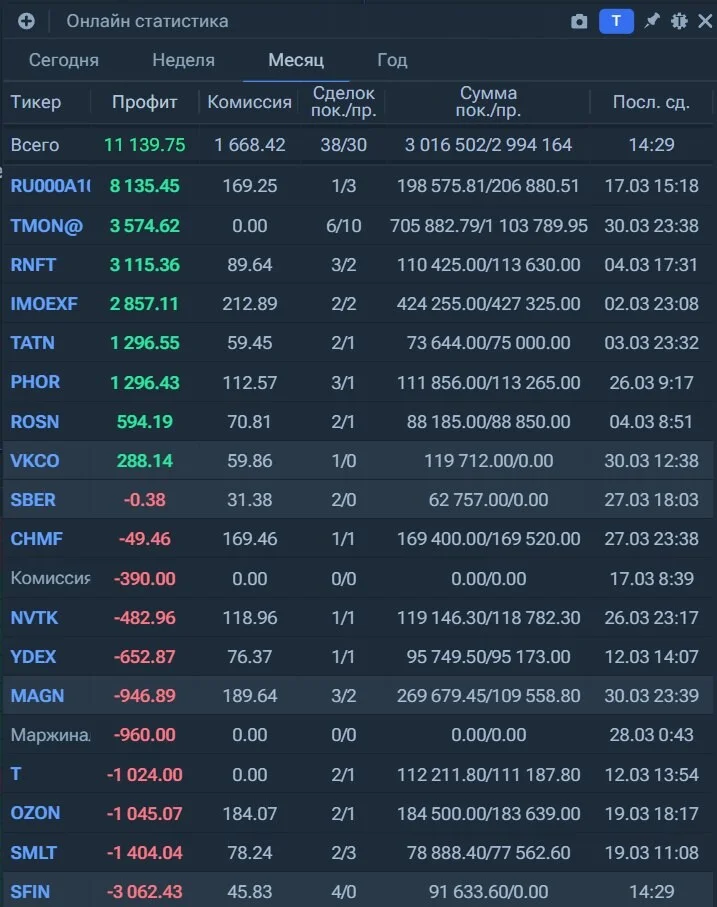
Task: Click the Комиссия row label with -390.00
Action: click(50, 578)
